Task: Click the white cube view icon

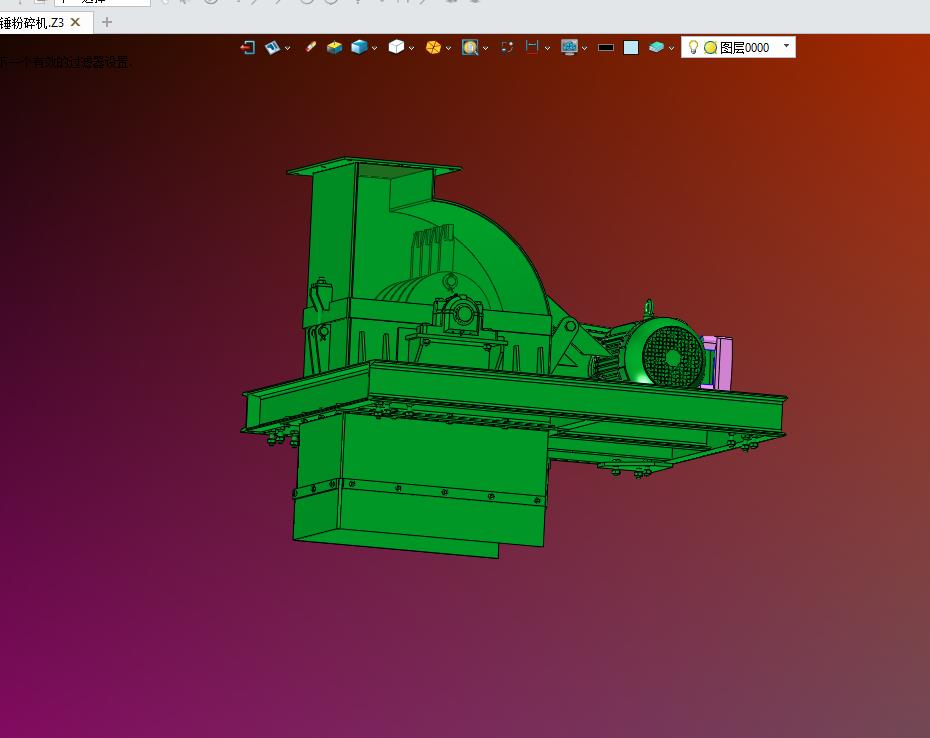Action: (396, 47)
